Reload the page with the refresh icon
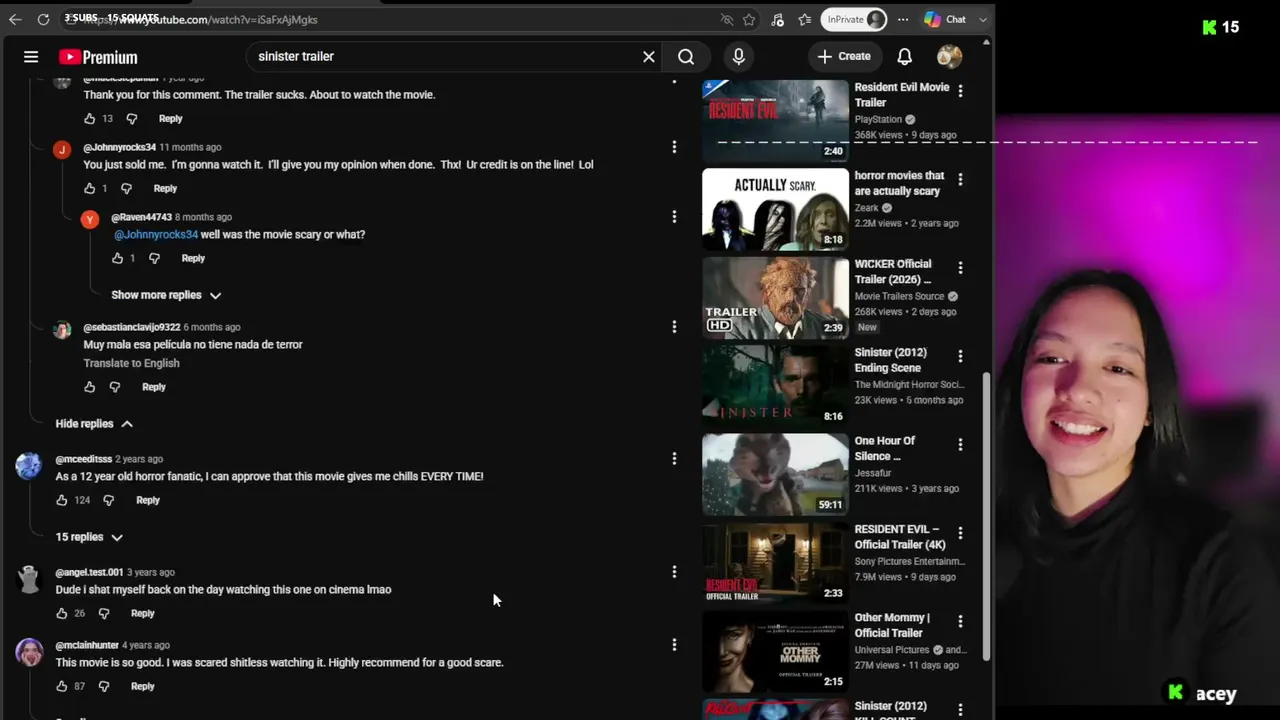The image size is (1280, 720). [x=43, y=19]
